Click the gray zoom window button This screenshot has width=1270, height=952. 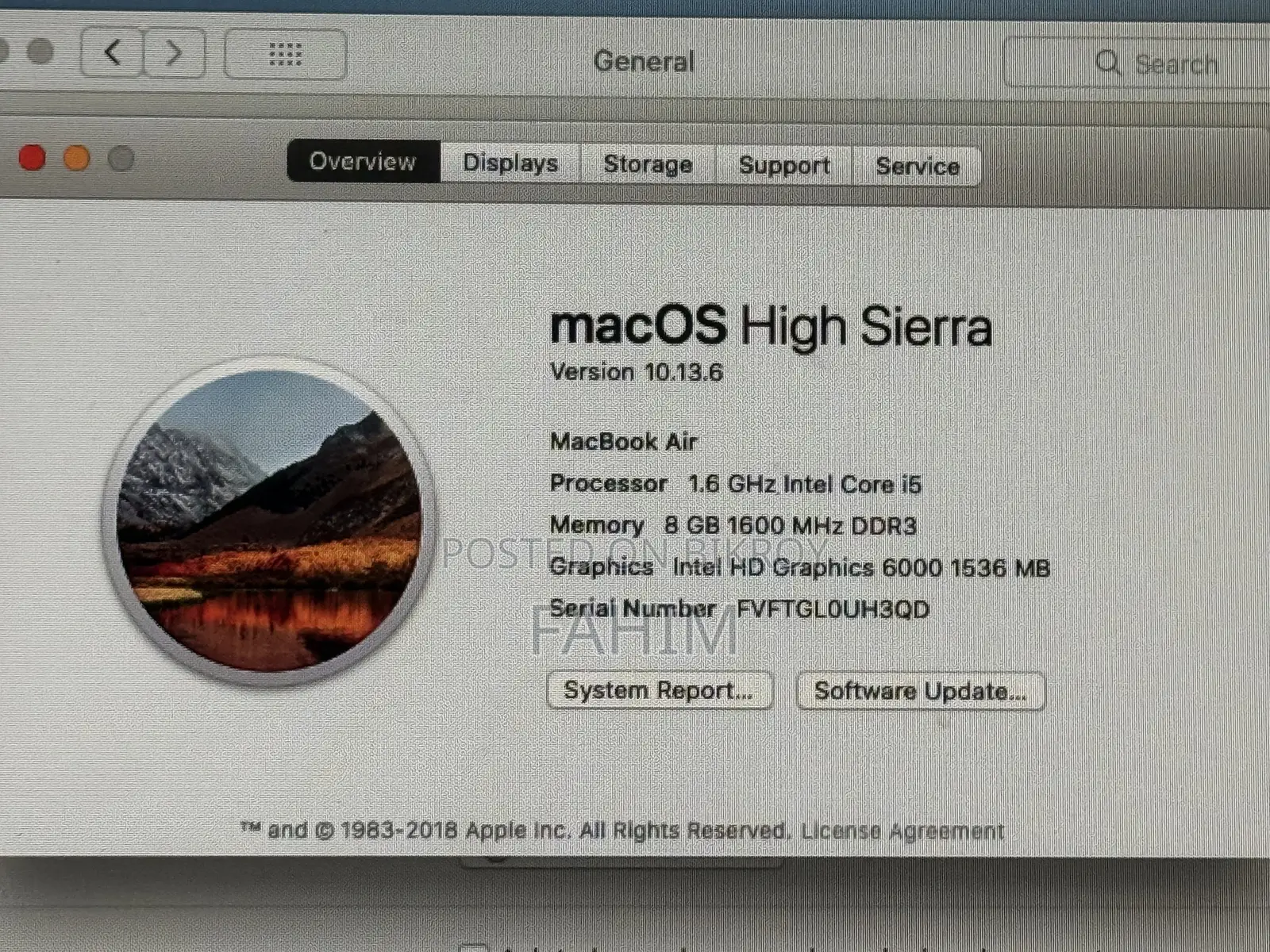(x=121, y=159)
